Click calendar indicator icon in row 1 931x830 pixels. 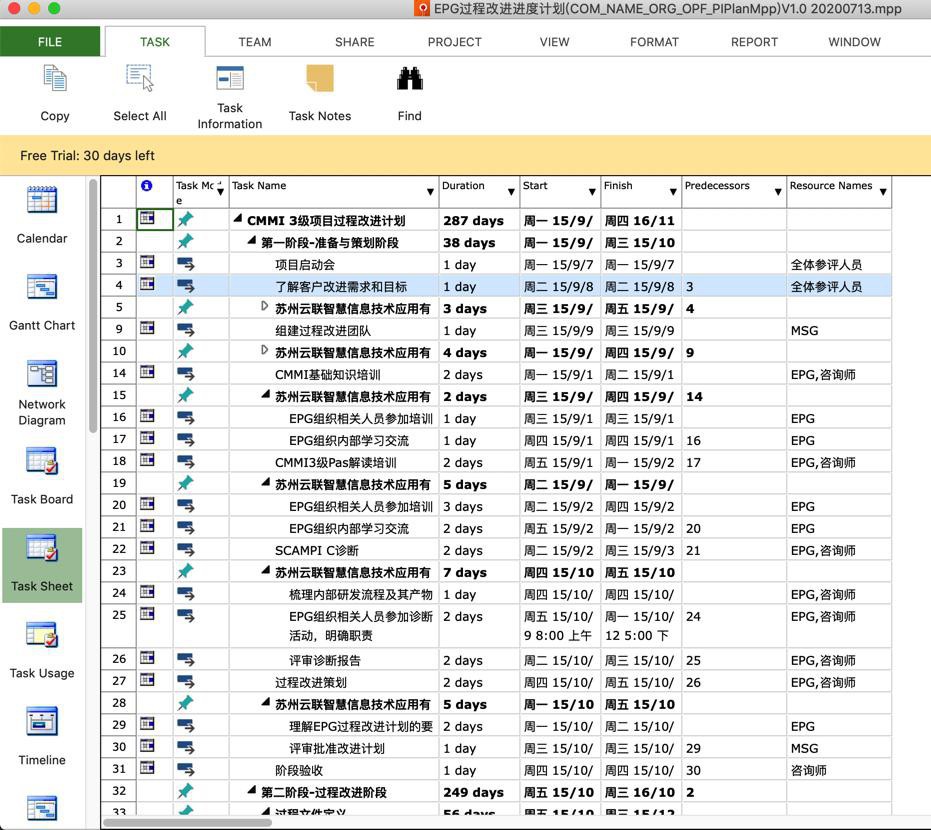click(147, 218)
